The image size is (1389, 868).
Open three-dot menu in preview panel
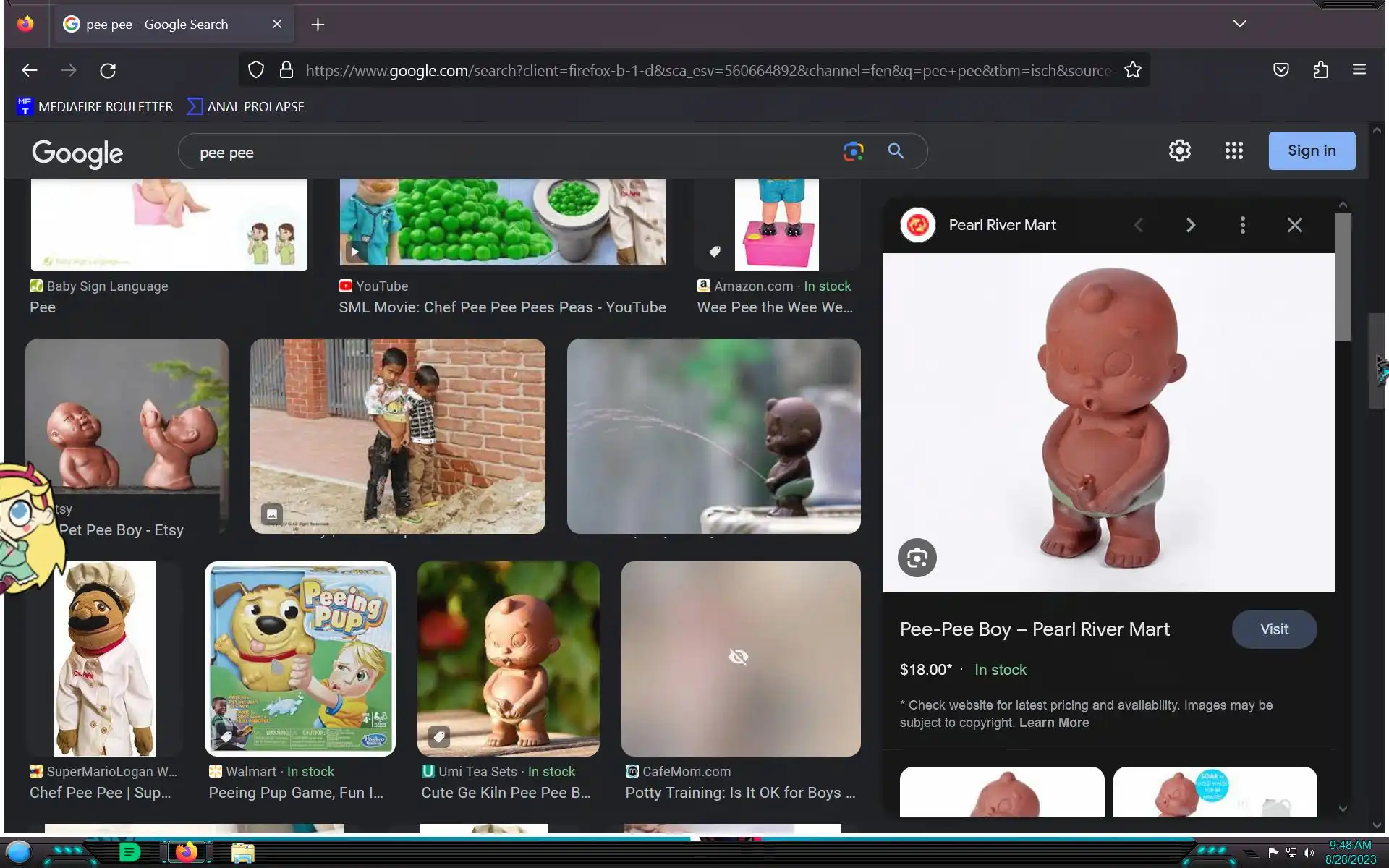pyautogui.click(x=1242, y=225)
